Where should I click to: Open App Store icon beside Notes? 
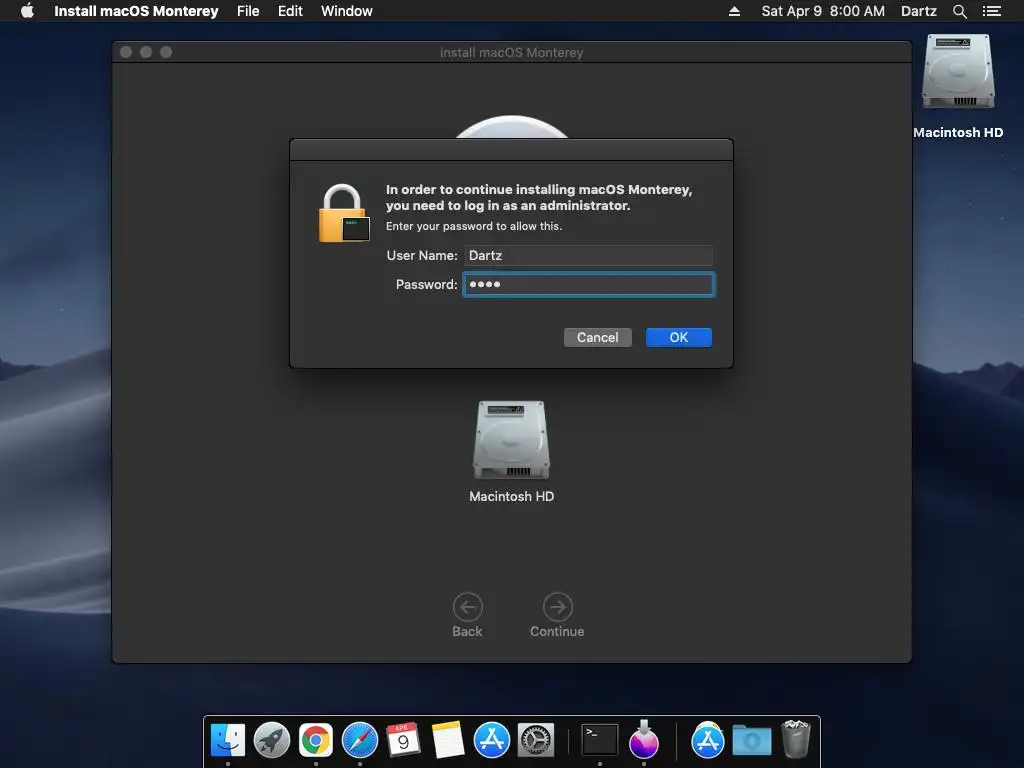491,740
